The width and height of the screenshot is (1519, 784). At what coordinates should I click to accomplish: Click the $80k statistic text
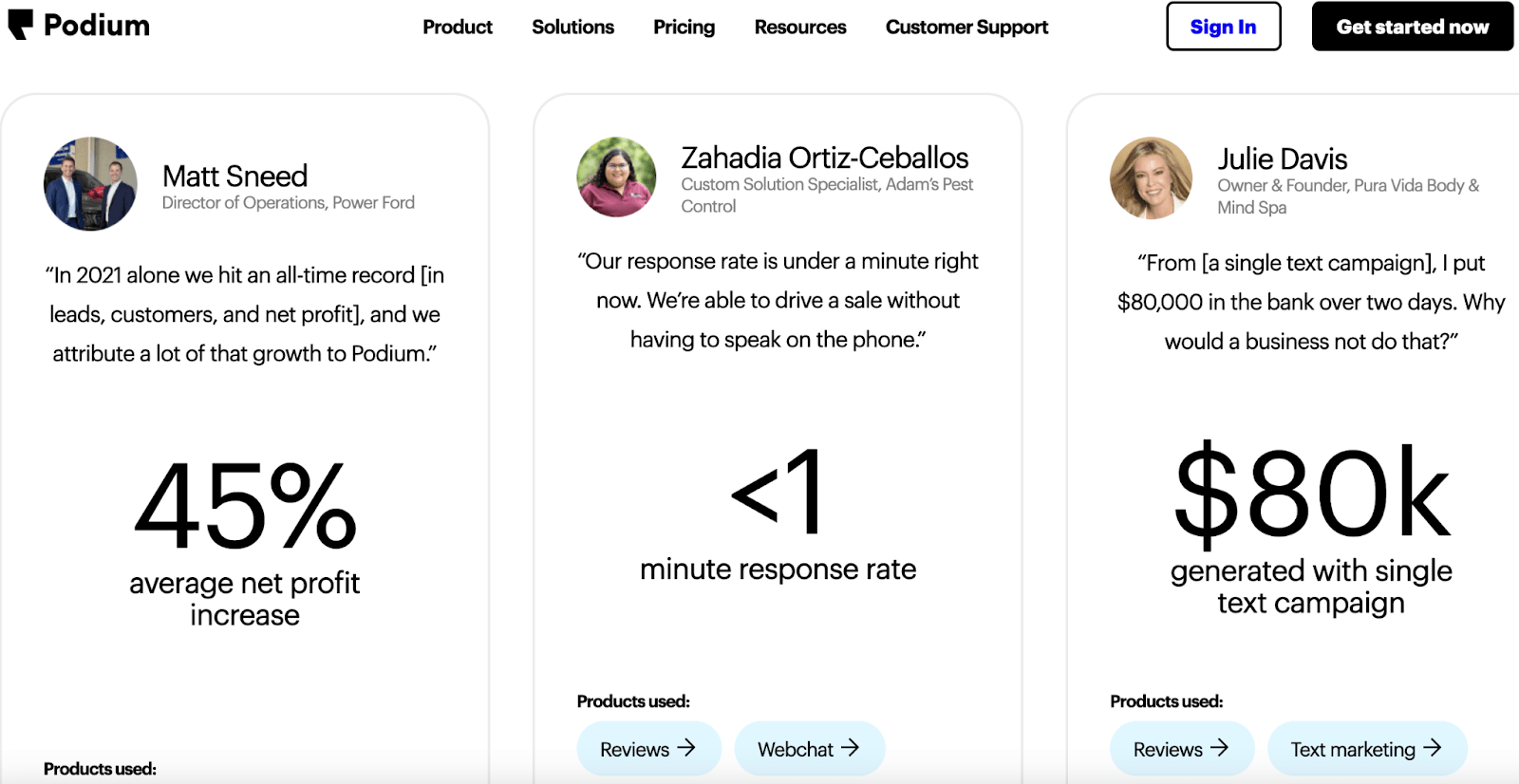[x=1311, y=495]
